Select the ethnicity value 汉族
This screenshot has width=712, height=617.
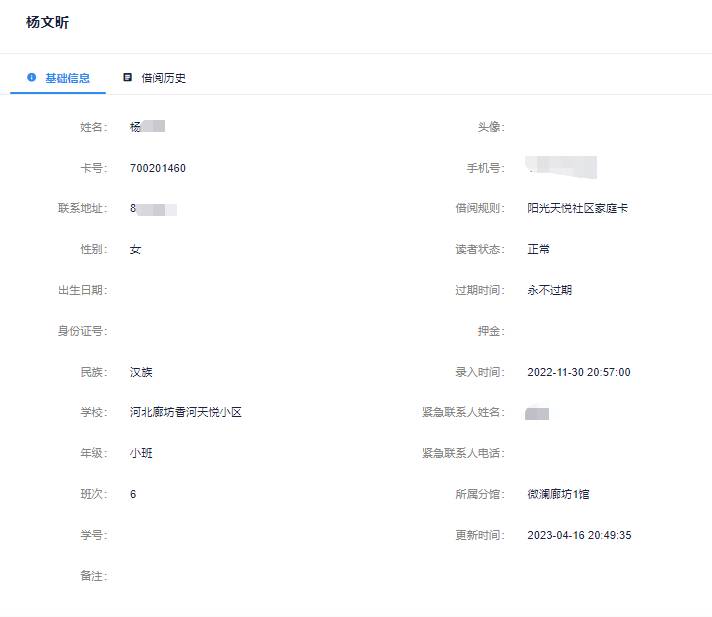pyautogui.click(x=141, y=372)
